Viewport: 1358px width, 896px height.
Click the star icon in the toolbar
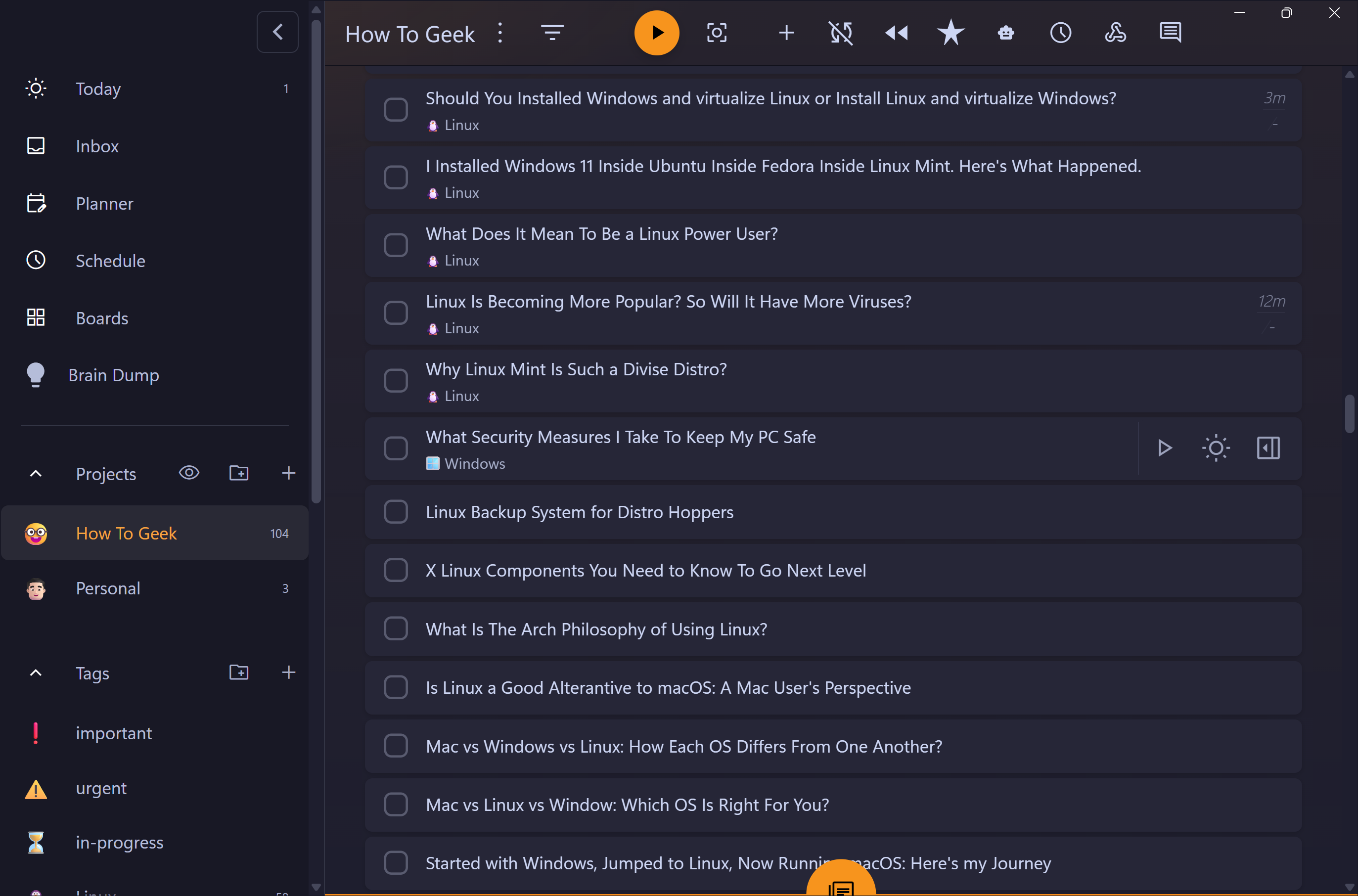point(951,33)
